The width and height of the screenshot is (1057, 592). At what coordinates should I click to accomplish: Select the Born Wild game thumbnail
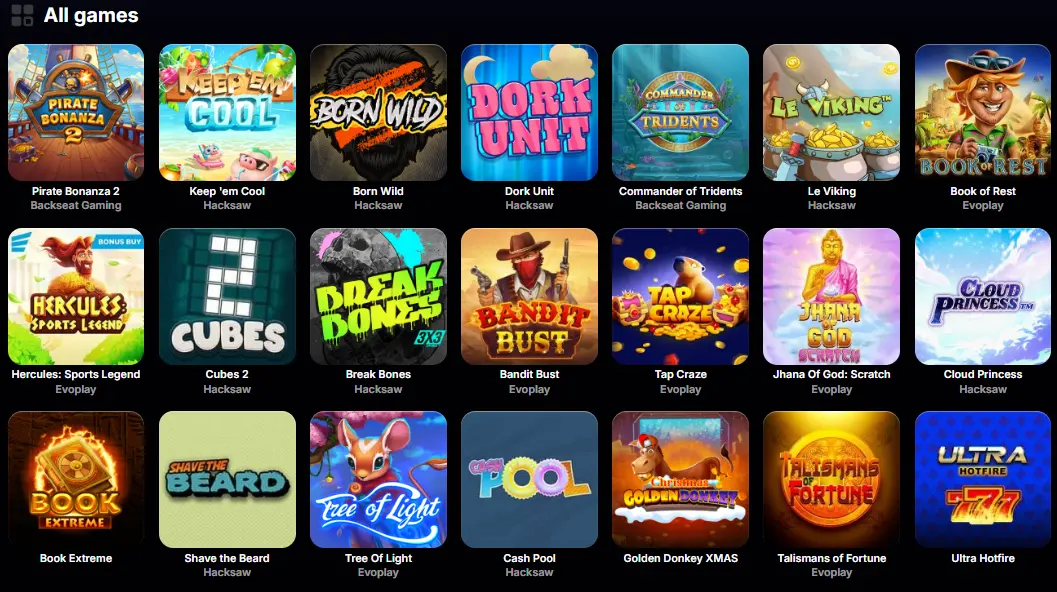point(378,113)
